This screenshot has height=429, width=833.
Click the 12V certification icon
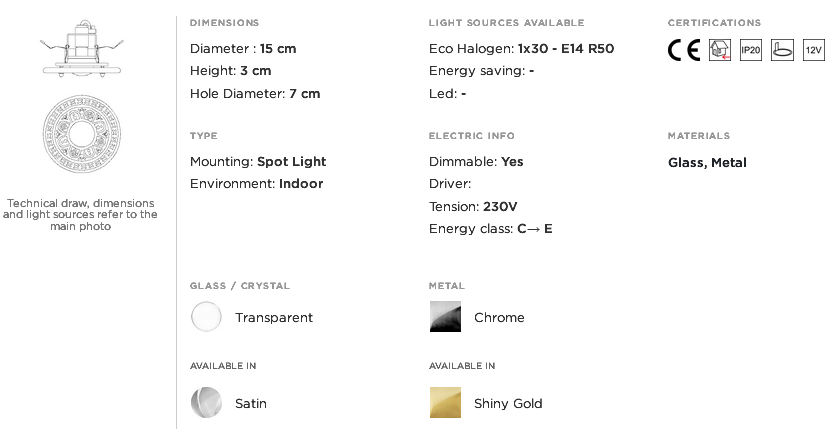click(813, 50)
